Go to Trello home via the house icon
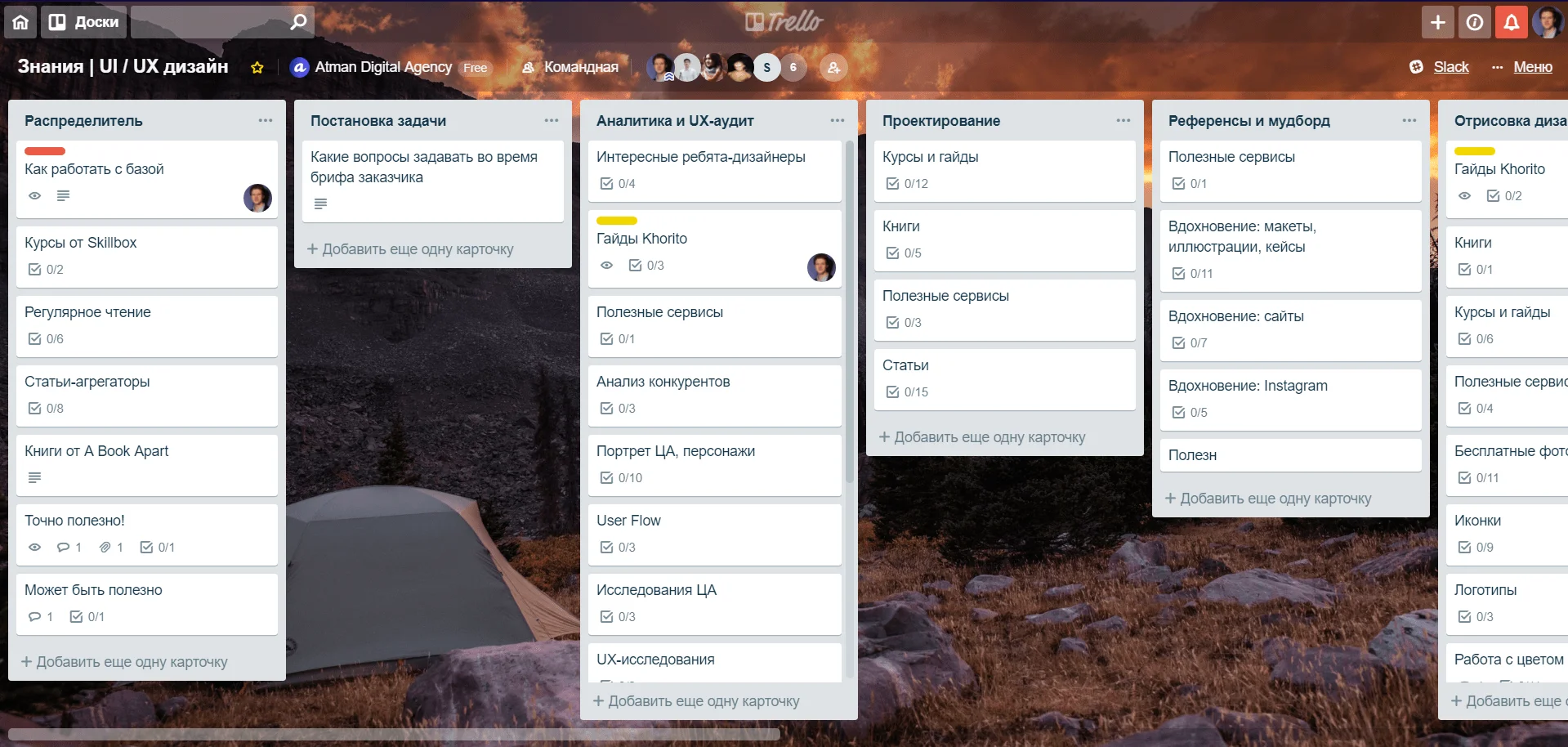 click(20, 22)
